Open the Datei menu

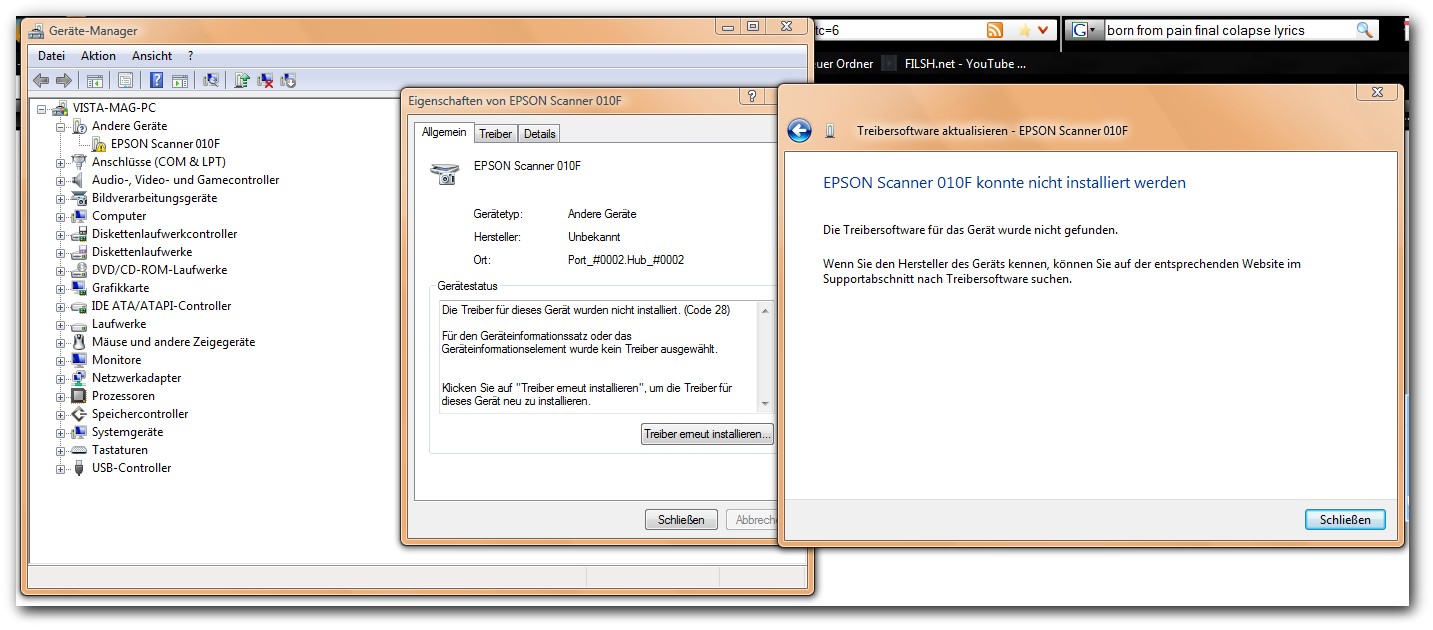[x=51, y=56]
